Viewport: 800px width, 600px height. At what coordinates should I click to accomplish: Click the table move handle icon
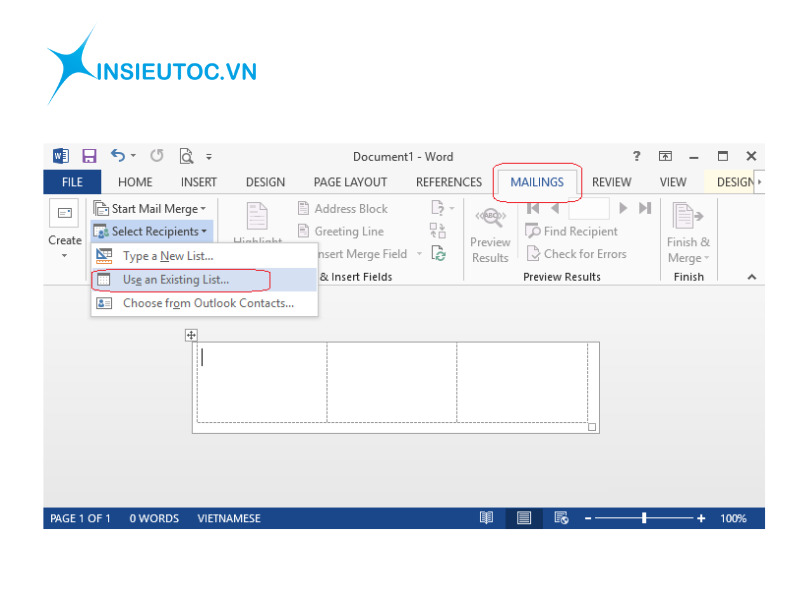pos(192,336)
